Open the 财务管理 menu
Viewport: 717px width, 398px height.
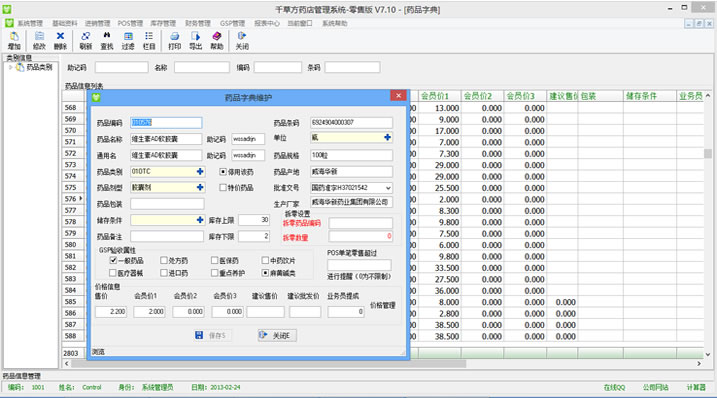coord(198,23)
